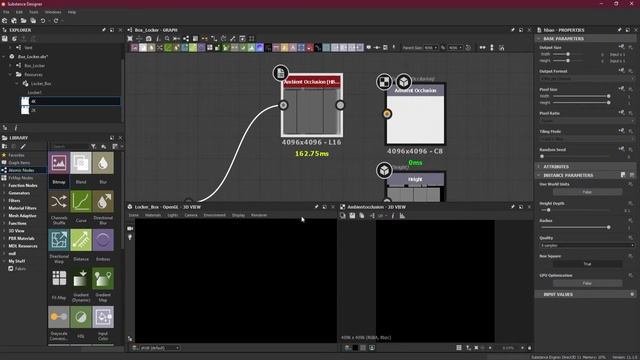Viewport: 640px width, 360px height.
Task: Open the File menu
Action: click(x=6, y=12)
